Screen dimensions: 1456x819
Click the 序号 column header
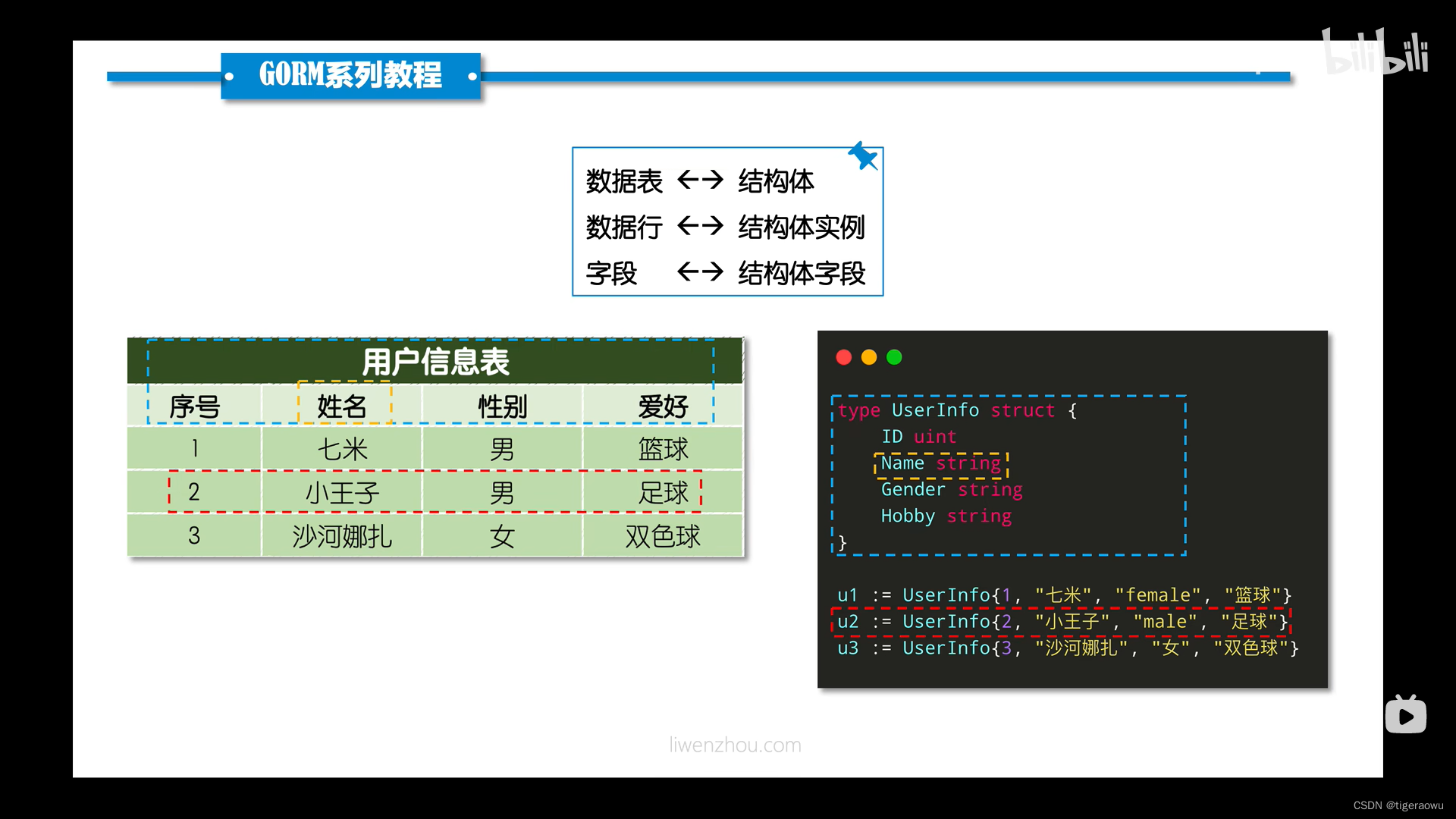pos(194,406)
